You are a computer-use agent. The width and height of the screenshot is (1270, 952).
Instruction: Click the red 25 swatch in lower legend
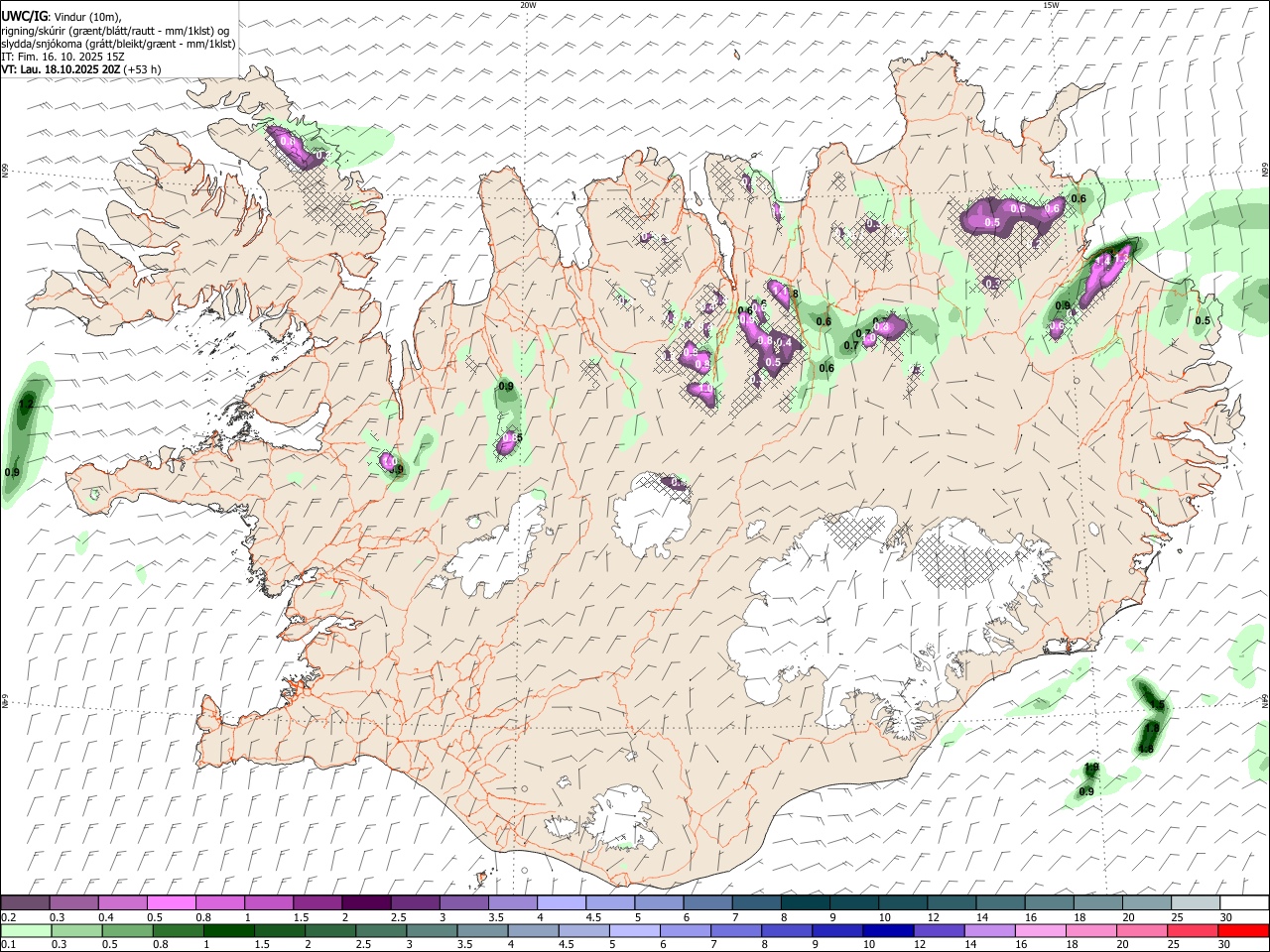click(1193, 931)
